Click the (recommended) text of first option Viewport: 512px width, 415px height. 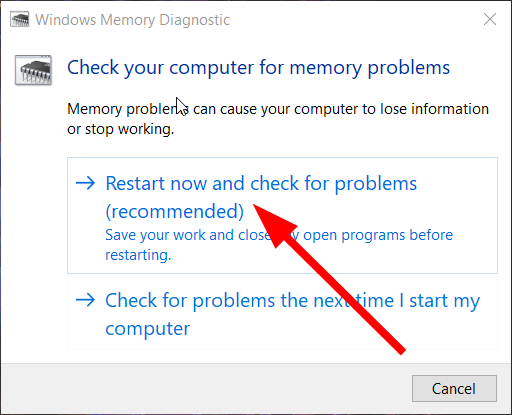[175, 211]
